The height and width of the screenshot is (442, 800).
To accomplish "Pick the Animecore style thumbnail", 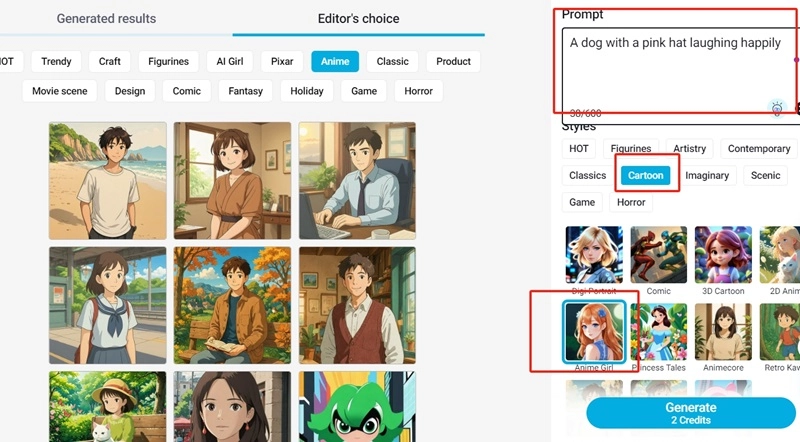I will click(723, 332).
